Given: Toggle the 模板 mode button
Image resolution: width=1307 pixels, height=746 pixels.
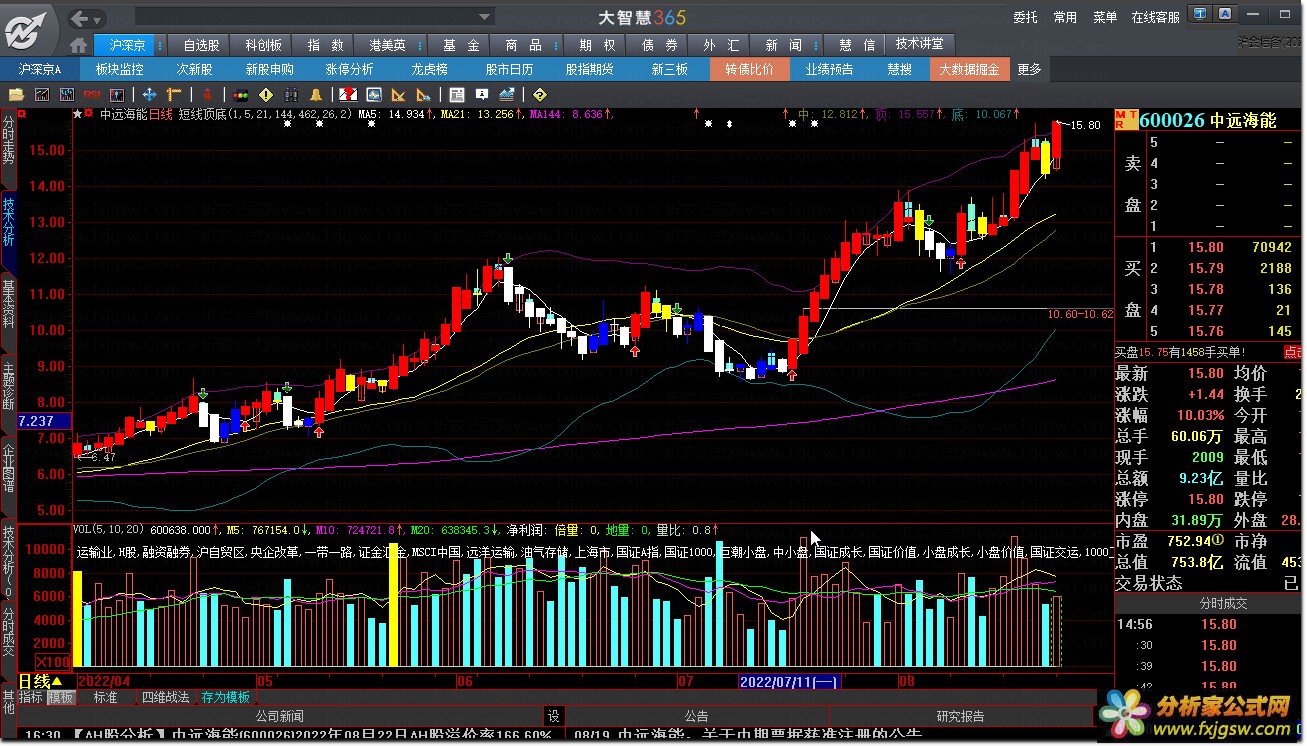Looking at the screenshot, I should [x=61, y=697].
